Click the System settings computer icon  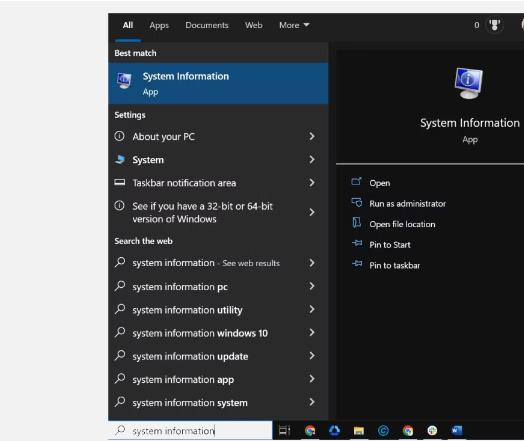click(120, 159)
